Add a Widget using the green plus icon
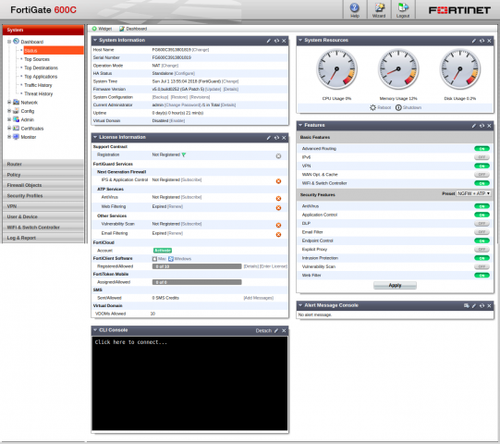The height and width of the screenshot is (444, 500). (x=94, y=29)
